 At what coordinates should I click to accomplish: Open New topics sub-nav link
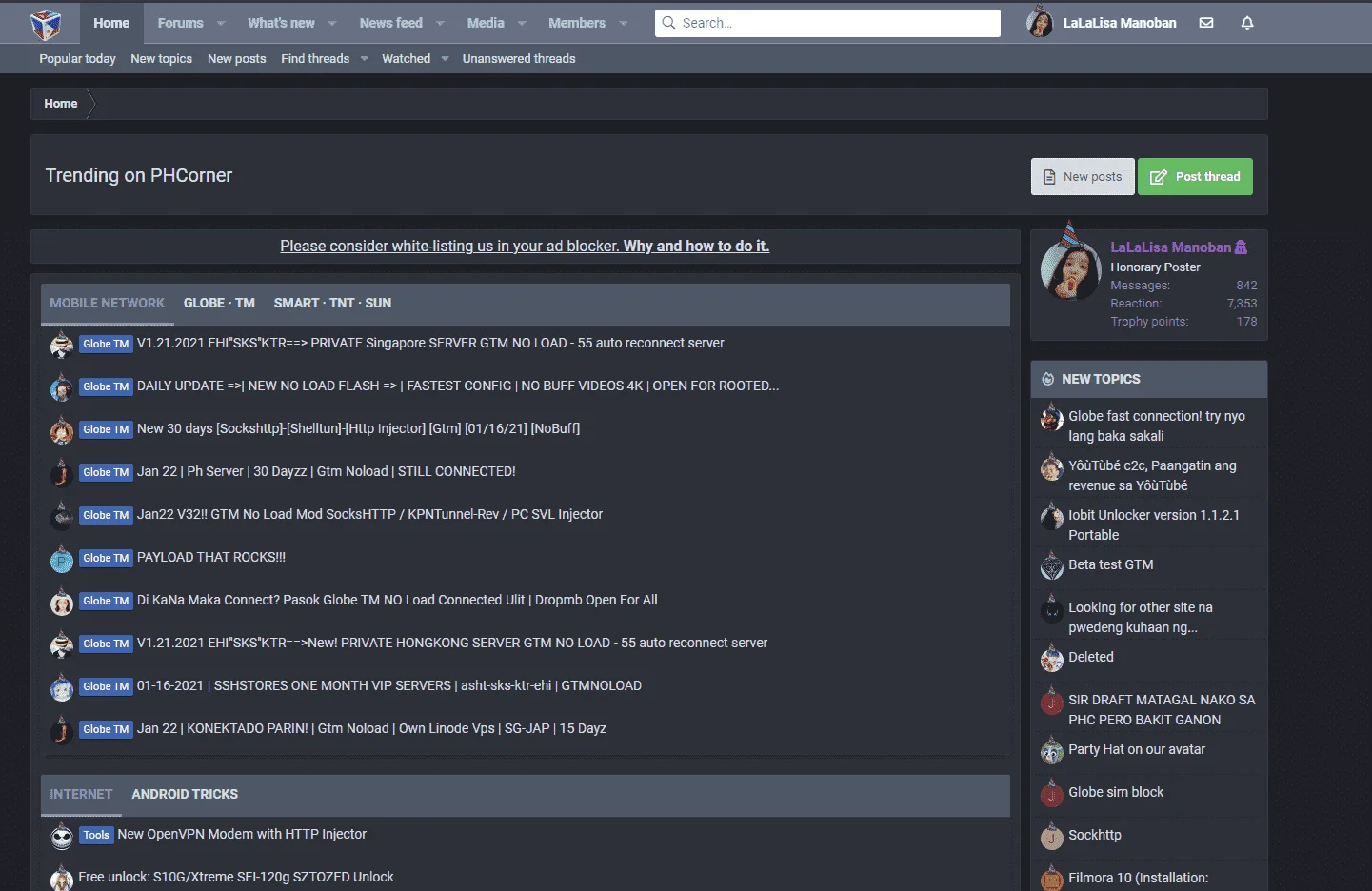click(x=161, y=59)
